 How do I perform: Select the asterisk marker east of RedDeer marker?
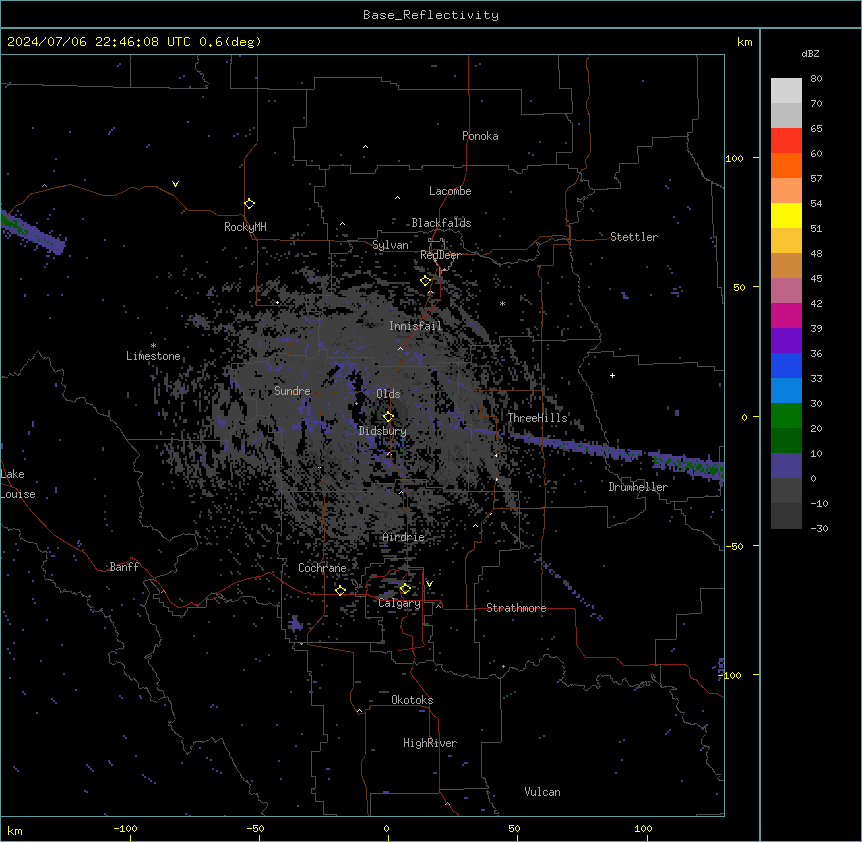click(x=502, y=303)
